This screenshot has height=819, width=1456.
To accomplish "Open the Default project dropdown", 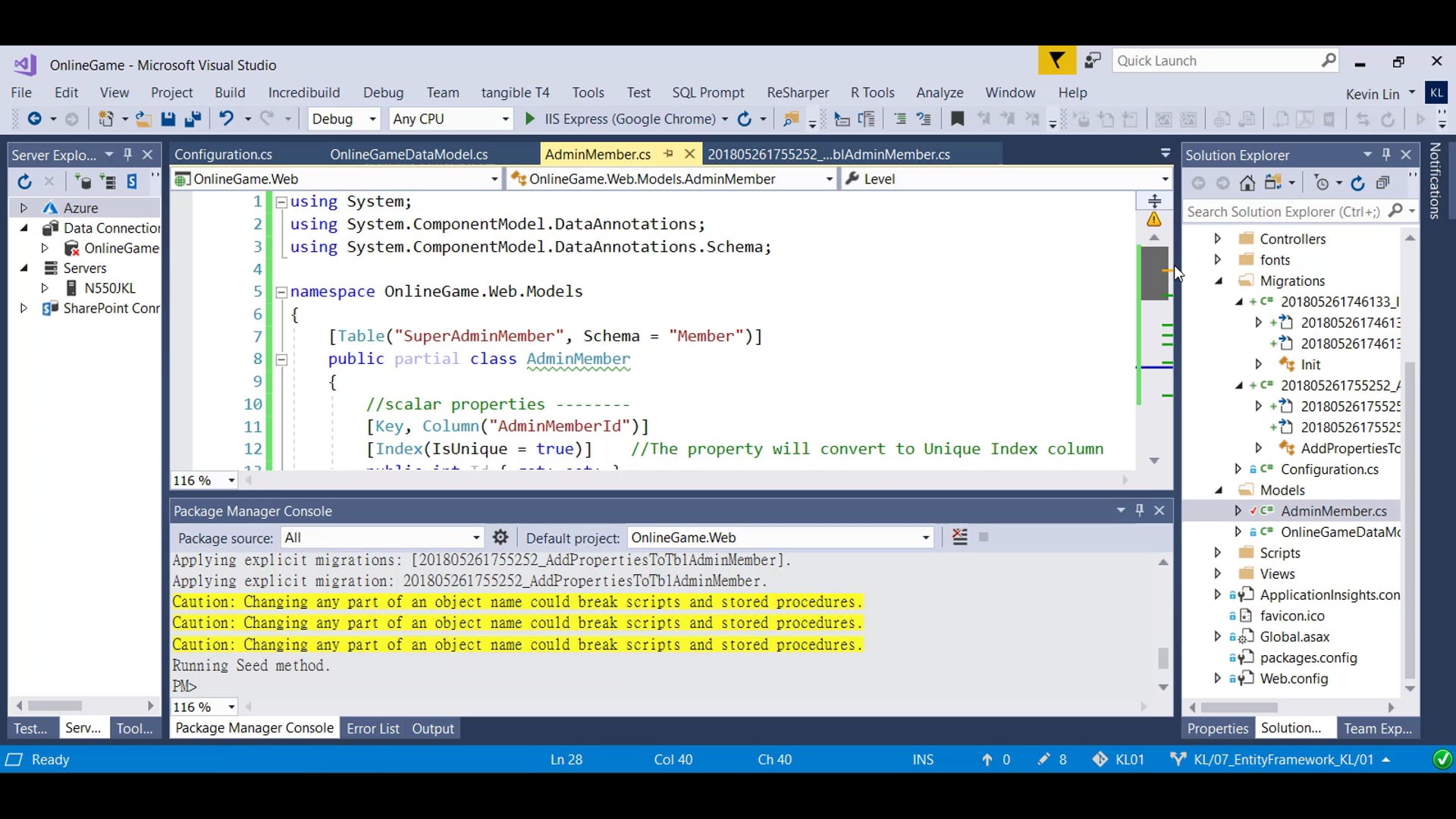I will pos(925,538).
